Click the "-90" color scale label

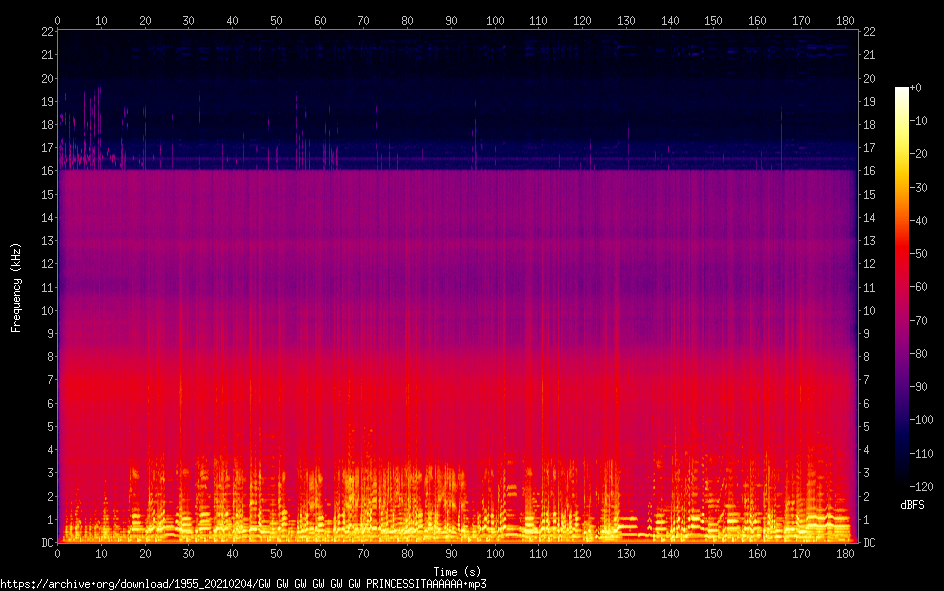(919, 387)
